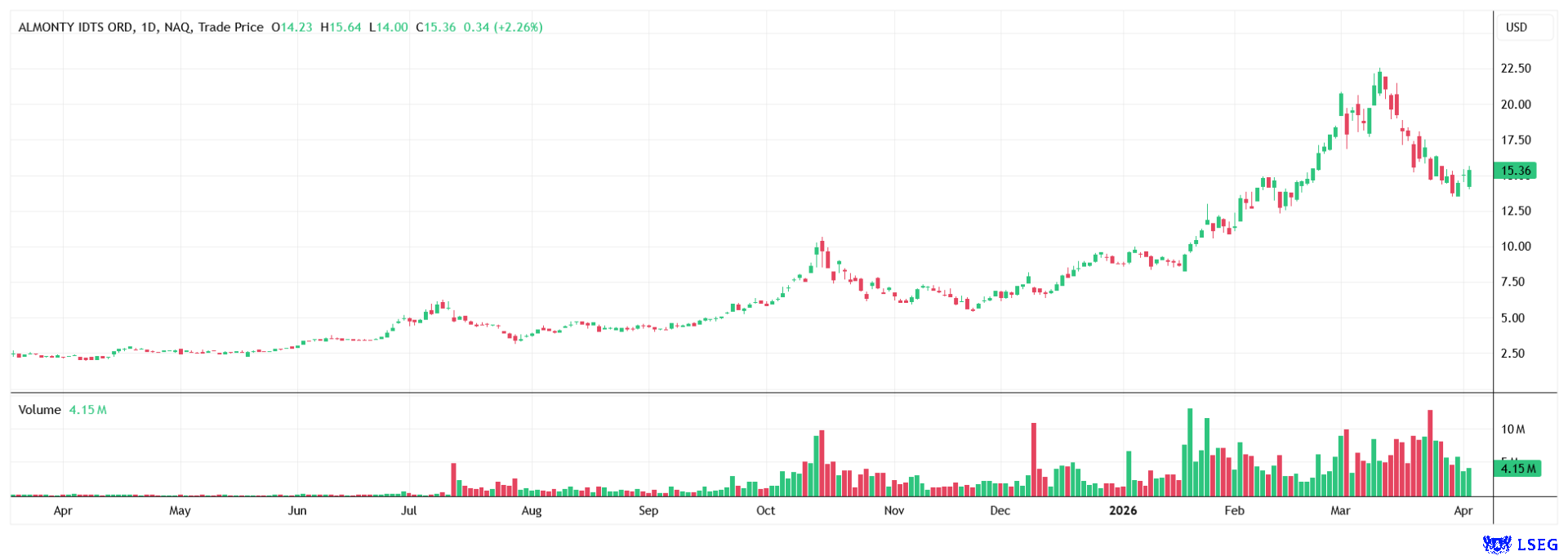Click the closing price value C15.36

click(435, 27)
